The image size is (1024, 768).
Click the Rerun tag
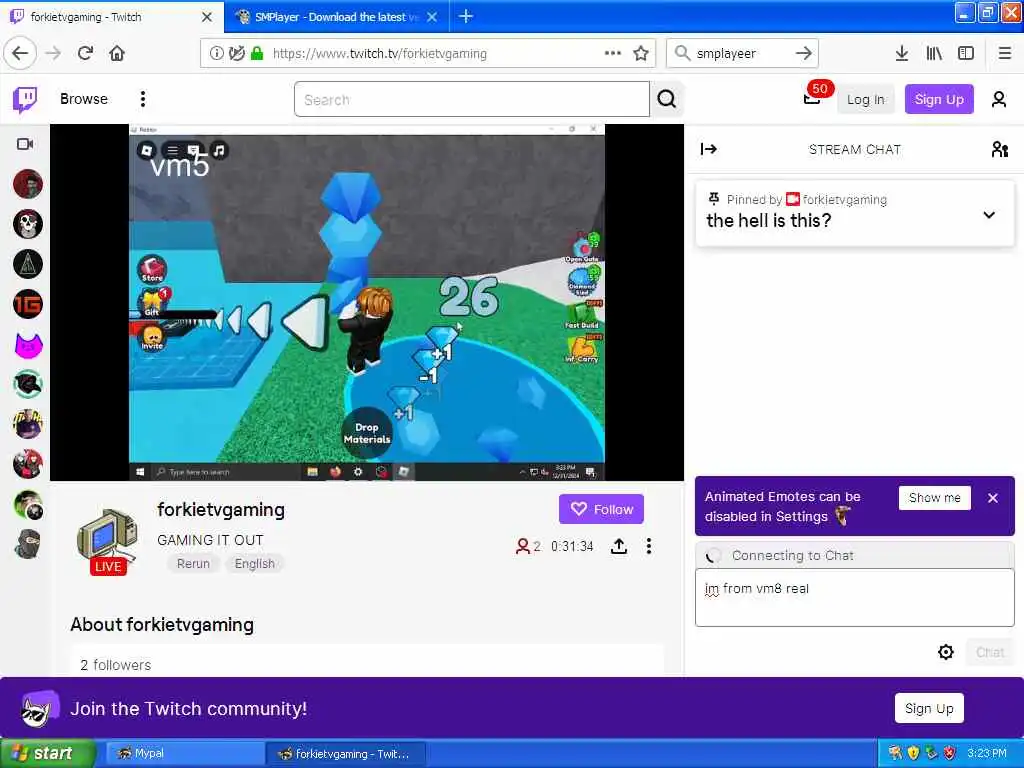[x=193, y=564]
